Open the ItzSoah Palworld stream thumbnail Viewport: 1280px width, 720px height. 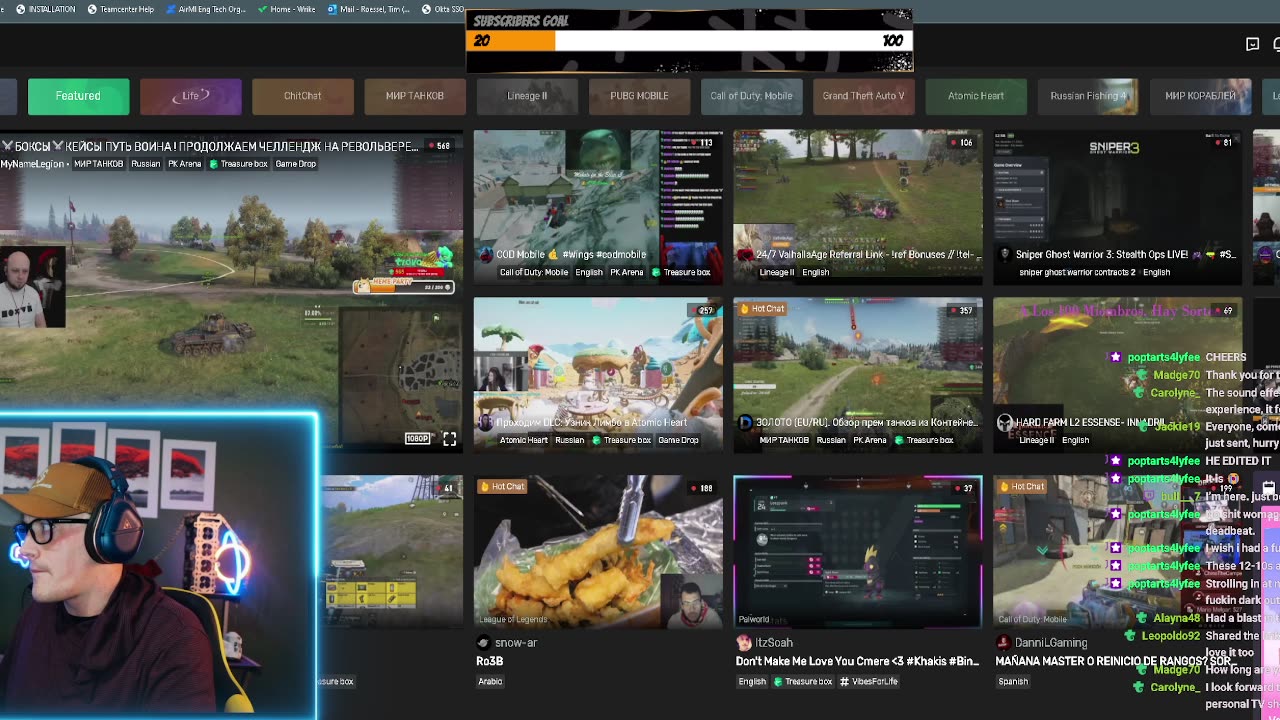point(858,552)
